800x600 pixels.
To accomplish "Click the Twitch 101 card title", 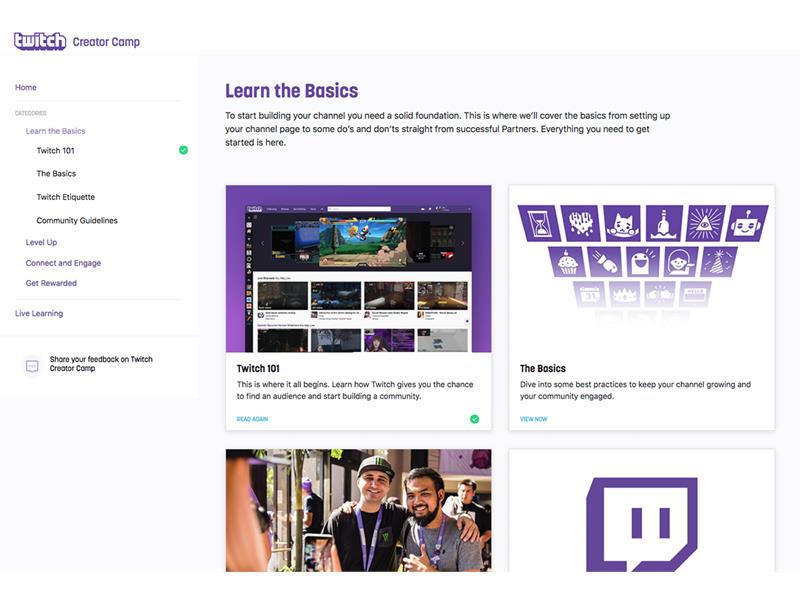I will pyautogui.click(x=258, y=368).
